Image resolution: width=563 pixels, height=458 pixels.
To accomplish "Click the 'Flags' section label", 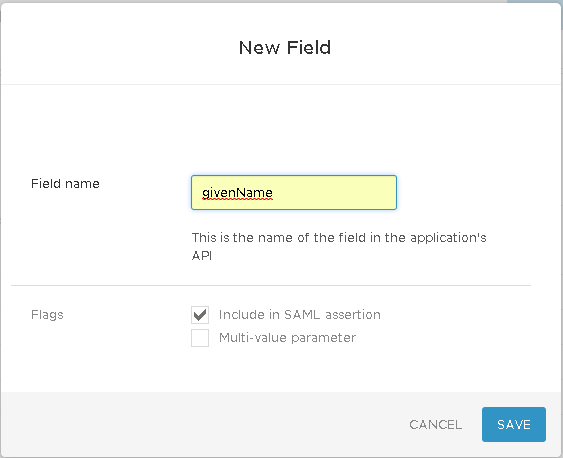I will pos(47,314).
